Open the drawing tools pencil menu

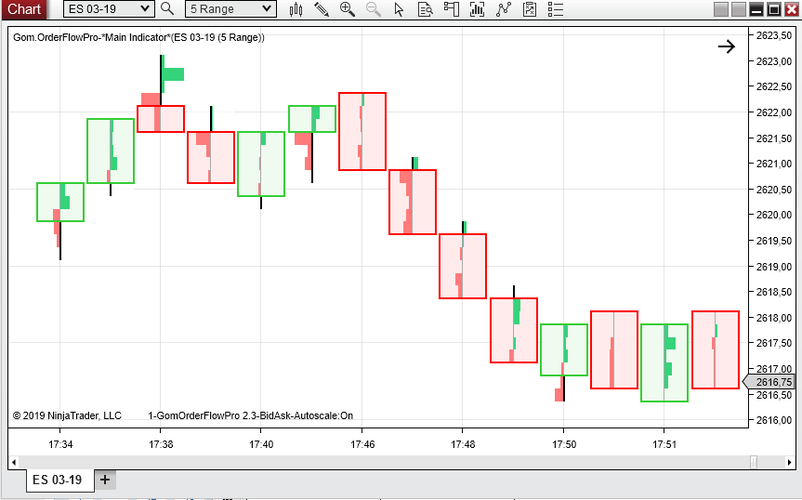321,9
